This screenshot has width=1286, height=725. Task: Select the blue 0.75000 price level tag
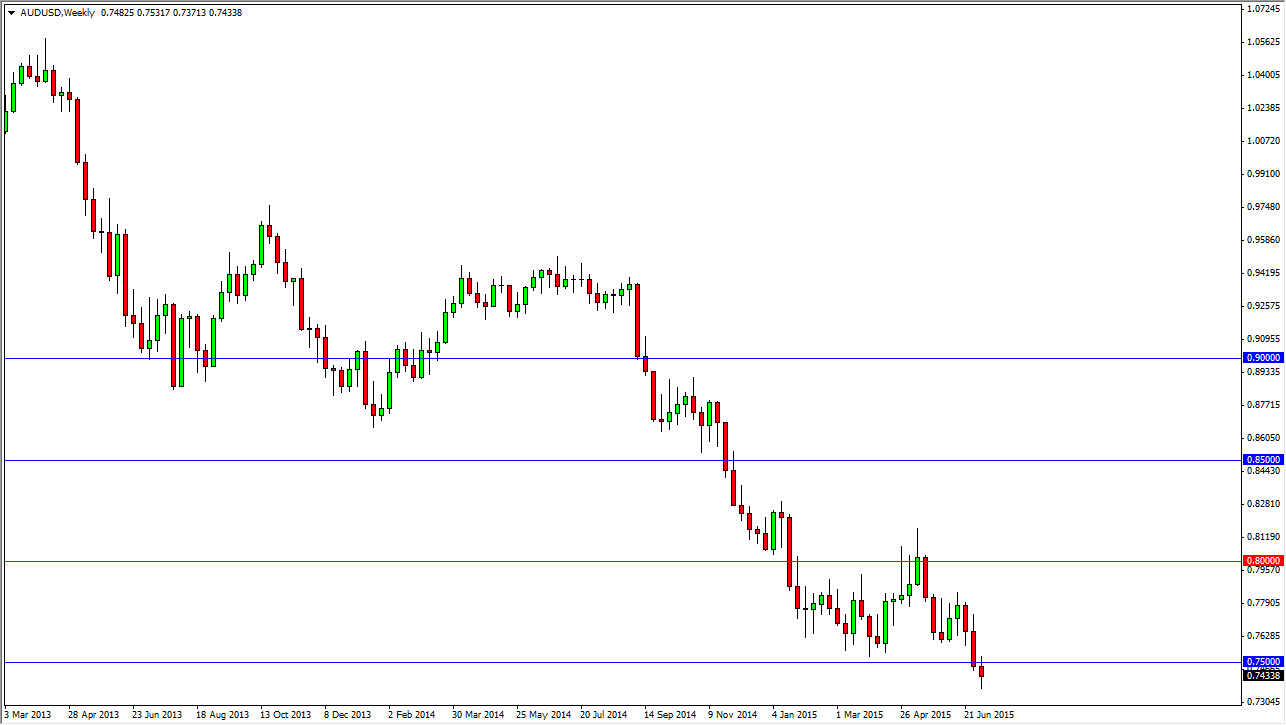click(1261, 661)
